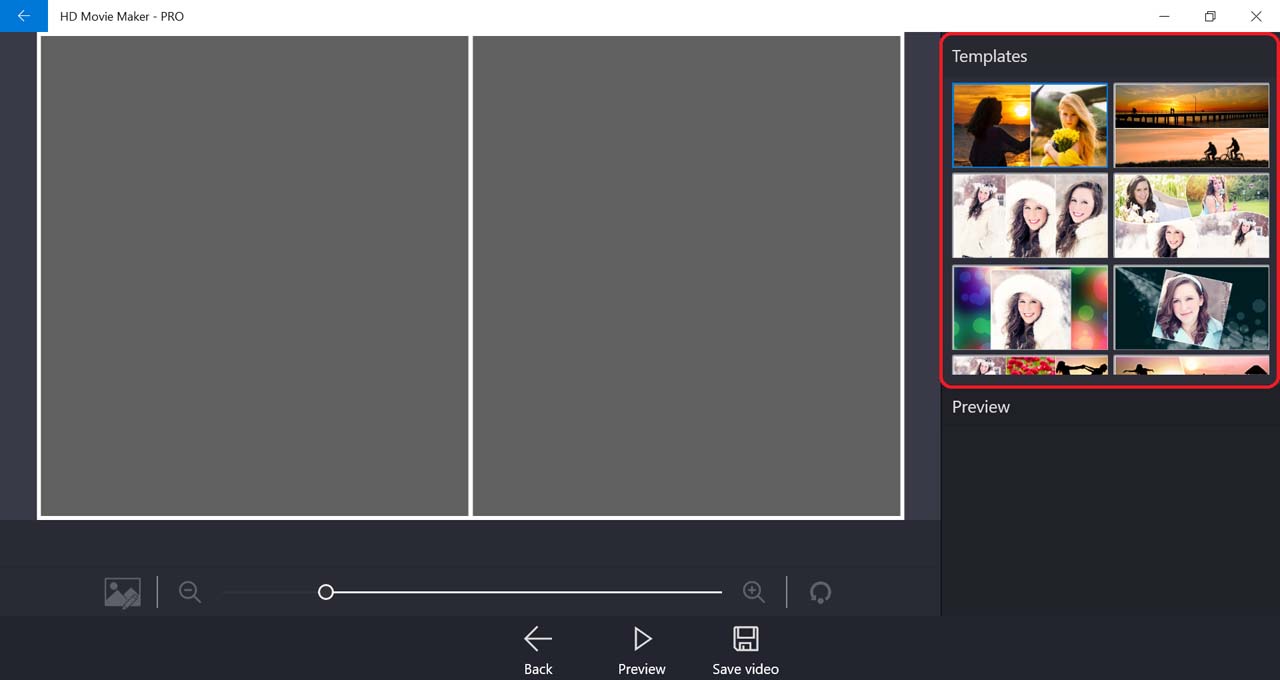Pick the colorful bokeh background template
The height and width of the screenshot is (680, 1280).
tap(1030, 307)
